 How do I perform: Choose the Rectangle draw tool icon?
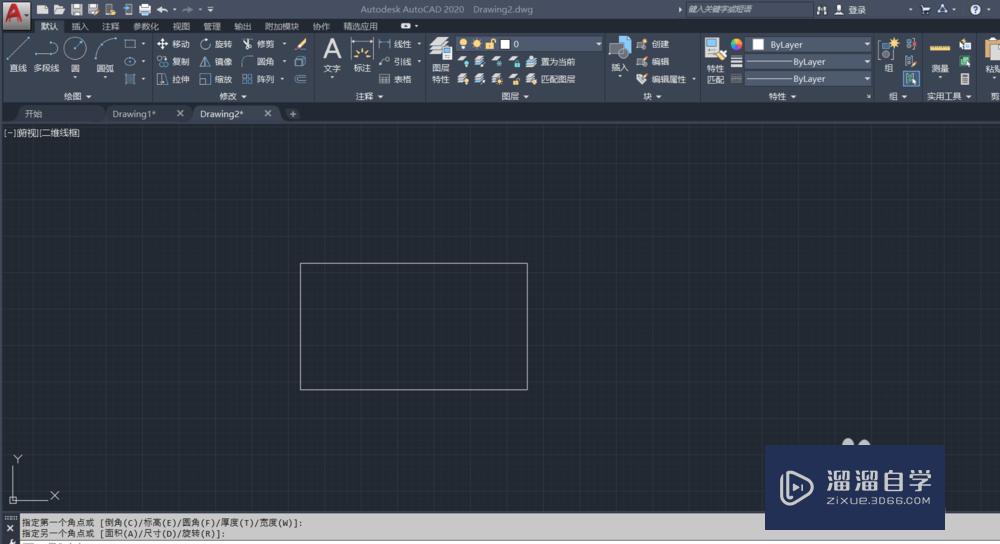click(130, 44)
